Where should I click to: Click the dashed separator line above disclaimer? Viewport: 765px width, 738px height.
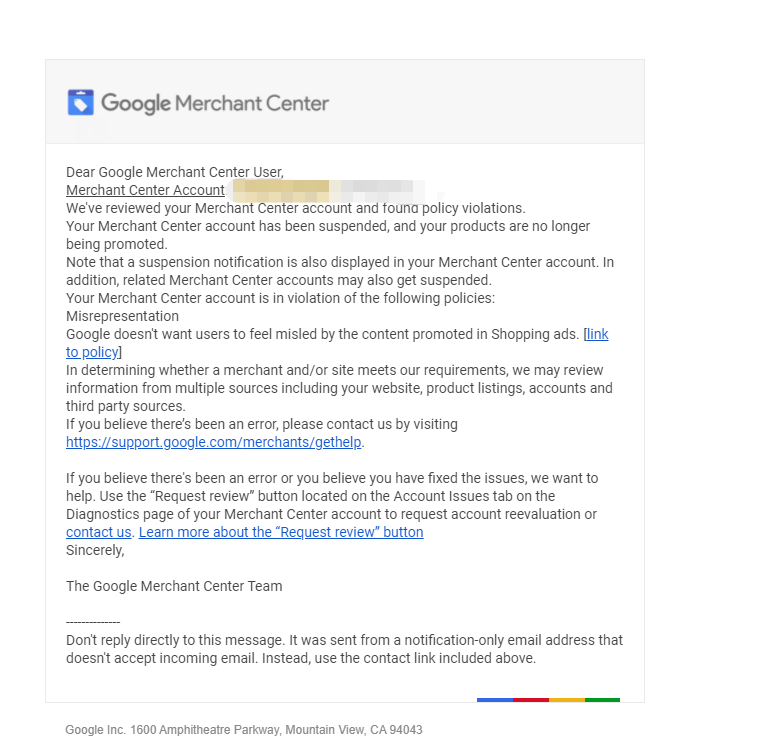click(x=93, y=622)
